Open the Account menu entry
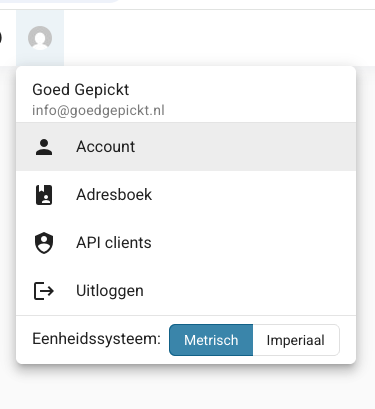Image resolution: width=375 pixels, height=409 pixels. tap(186, 147)
